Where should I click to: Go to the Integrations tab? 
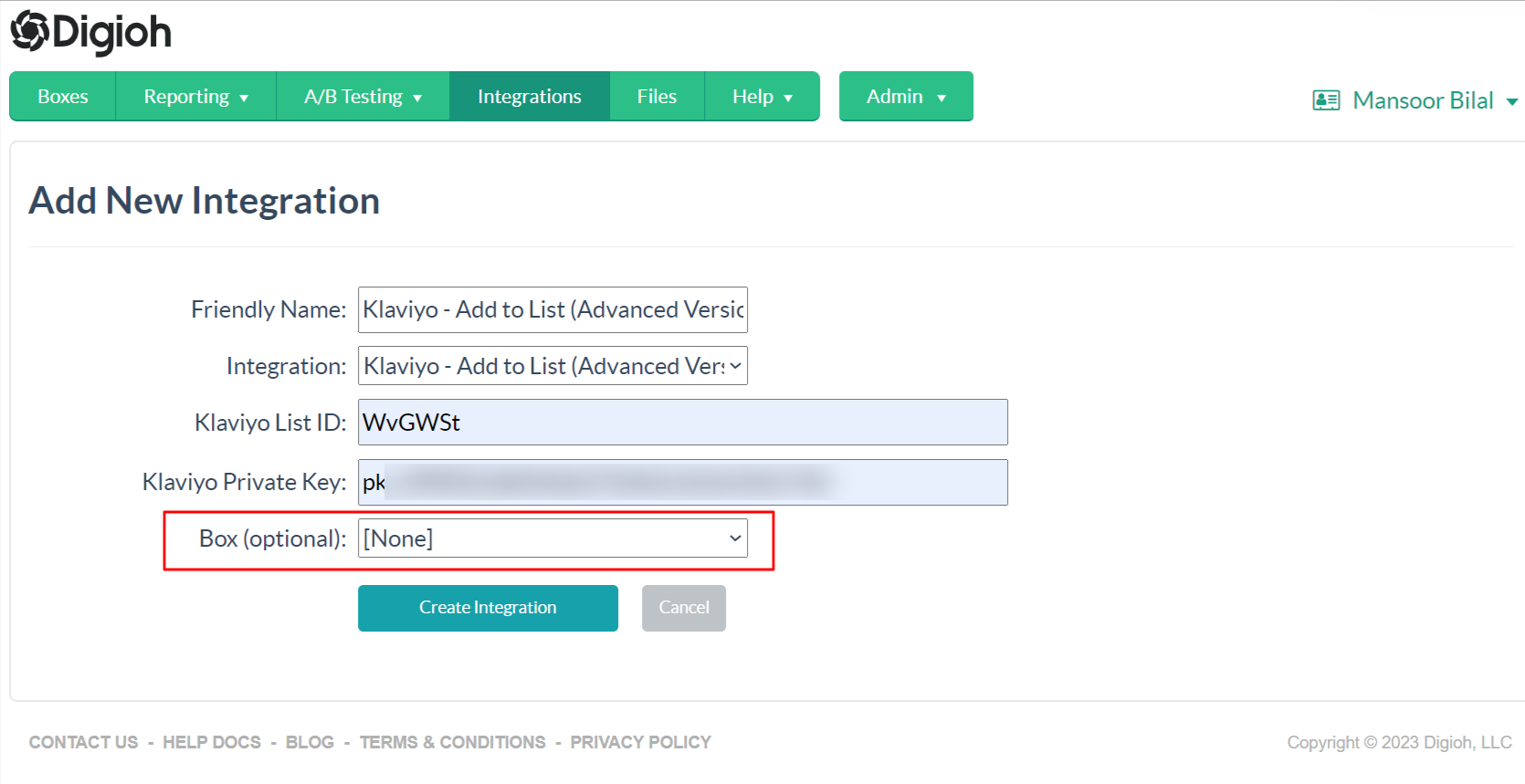point(530,96)
